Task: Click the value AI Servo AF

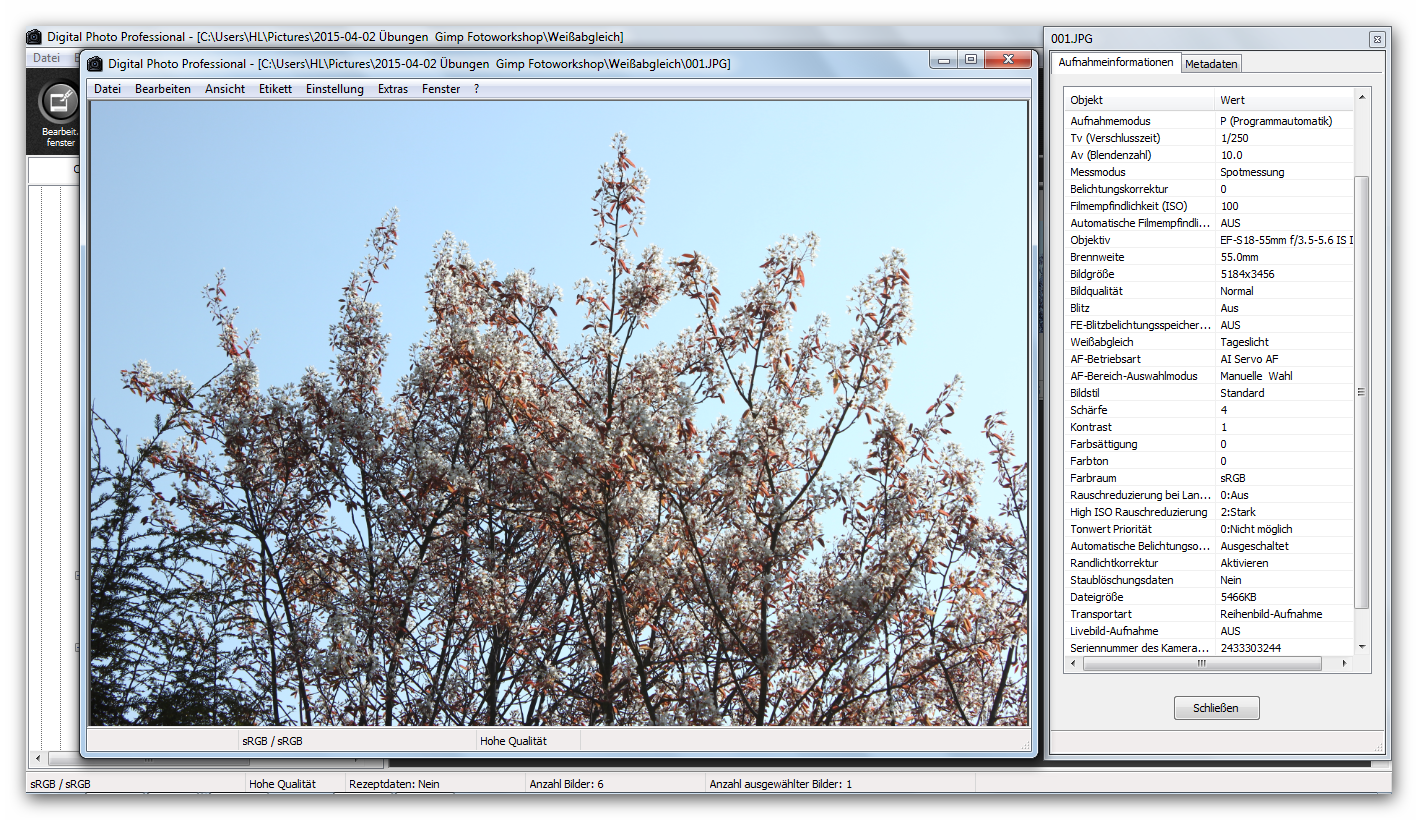Action: 1249,359
